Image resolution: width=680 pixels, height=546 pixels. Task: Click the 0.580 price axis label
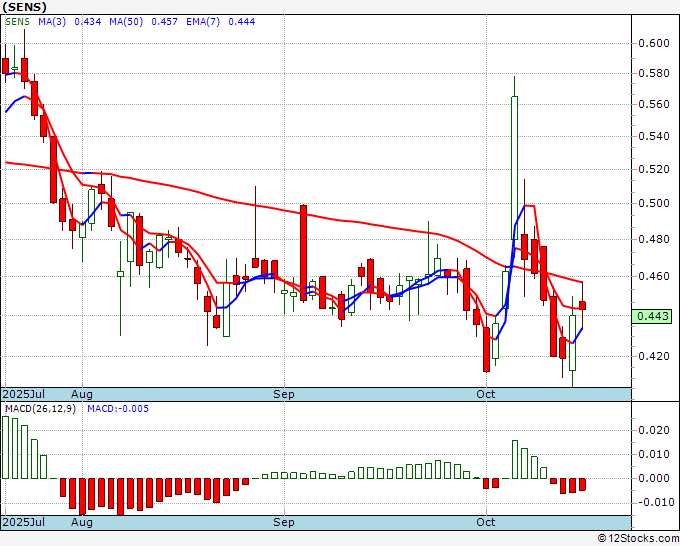(x=654, y=73)
